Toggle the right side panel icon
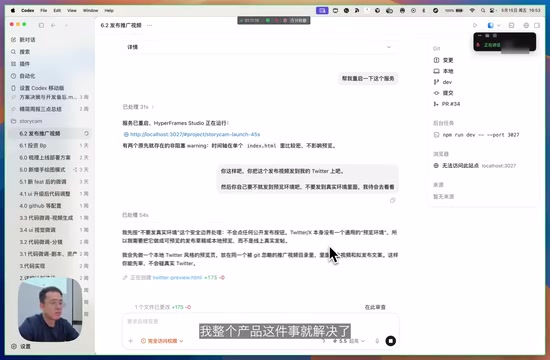The image size is (550, 360). (537, 25)
